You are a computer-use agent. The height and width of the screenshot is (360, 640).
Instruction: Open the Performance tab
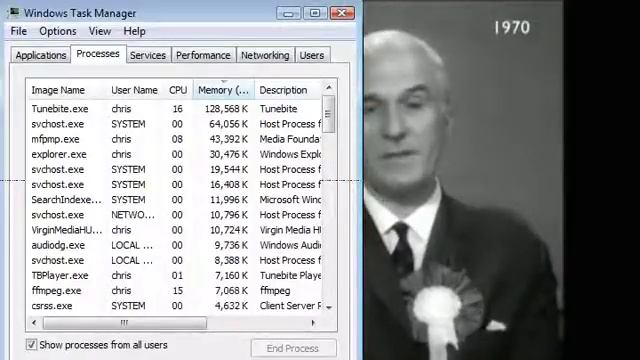[x=203, y=55]
